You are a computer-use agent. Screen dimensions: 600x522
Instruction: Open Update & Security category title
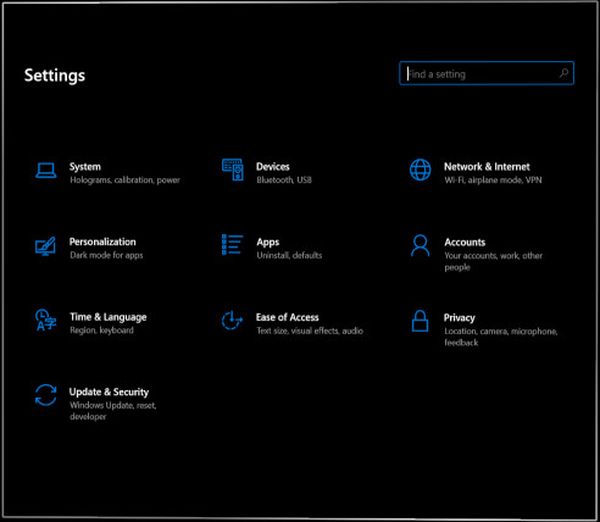(109, 392)
